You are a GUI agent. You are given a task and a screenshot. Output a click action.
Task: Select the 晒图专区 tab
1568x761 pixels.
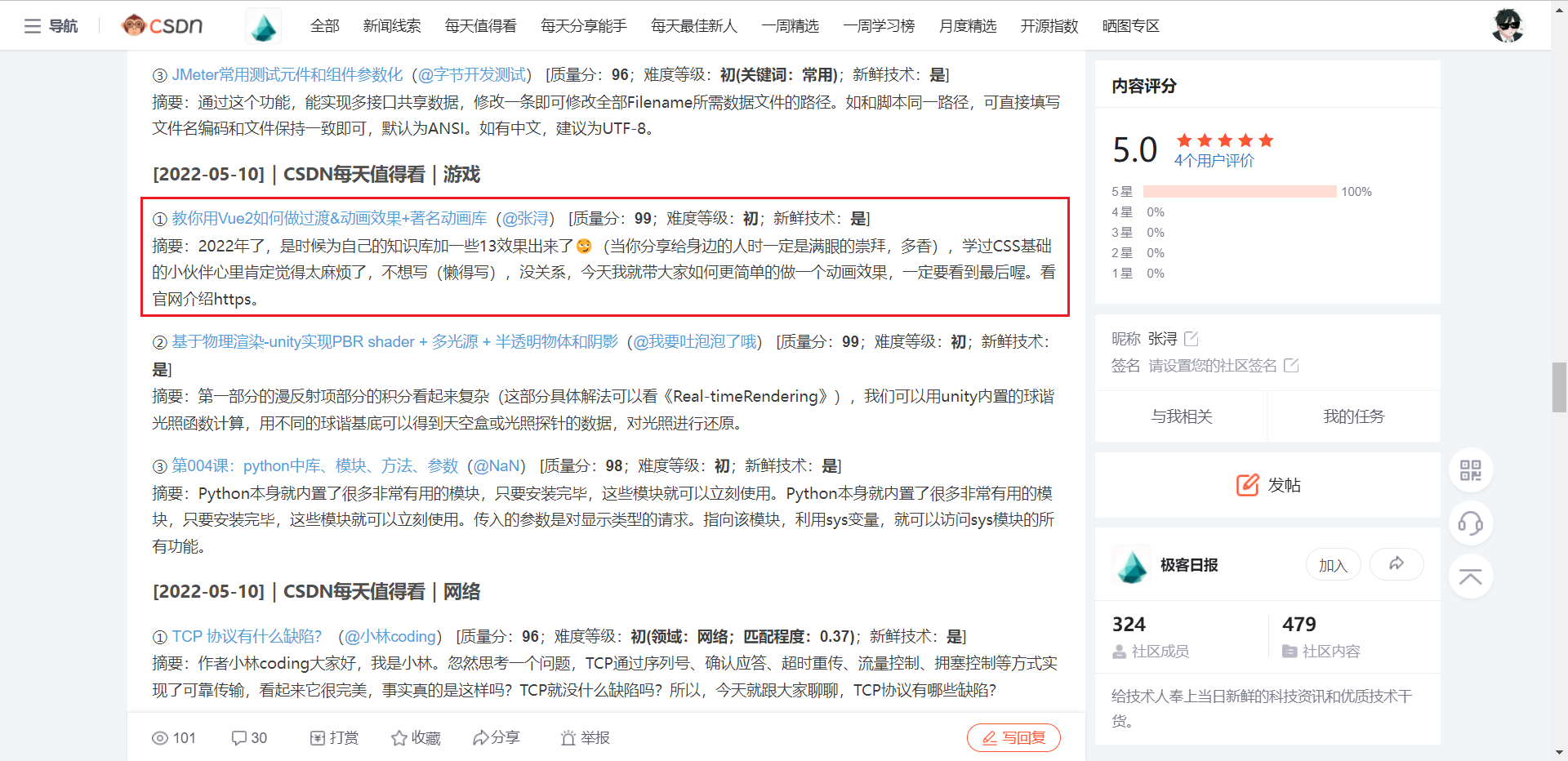pos(1131,26)
